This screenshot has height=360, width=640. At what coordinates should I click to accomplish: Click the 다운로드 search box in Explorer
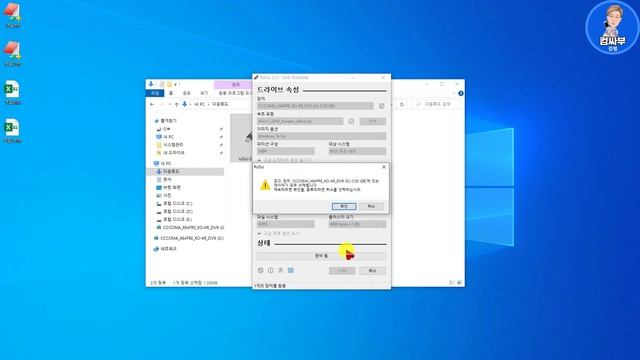[x=436, y=104]
